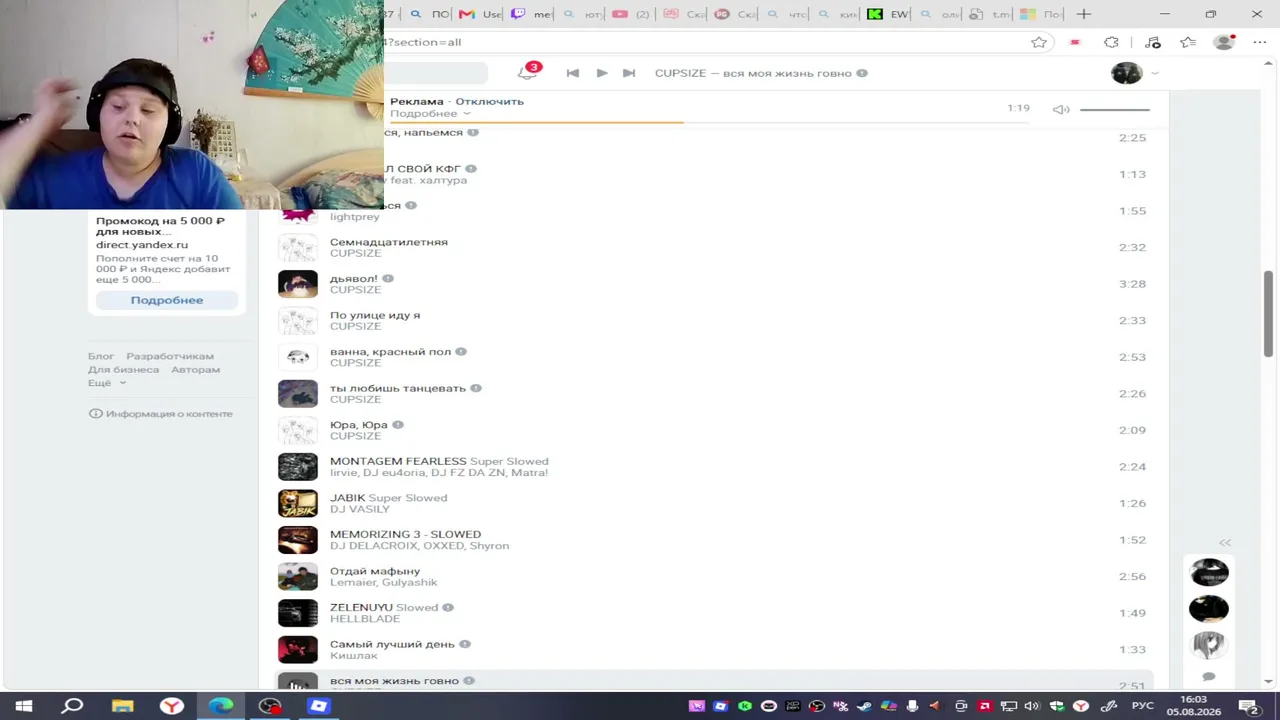Play track Семнадцатилетняя by CUPSIZE
This screenshot has width=1280, height=720.
pos(714,247)
